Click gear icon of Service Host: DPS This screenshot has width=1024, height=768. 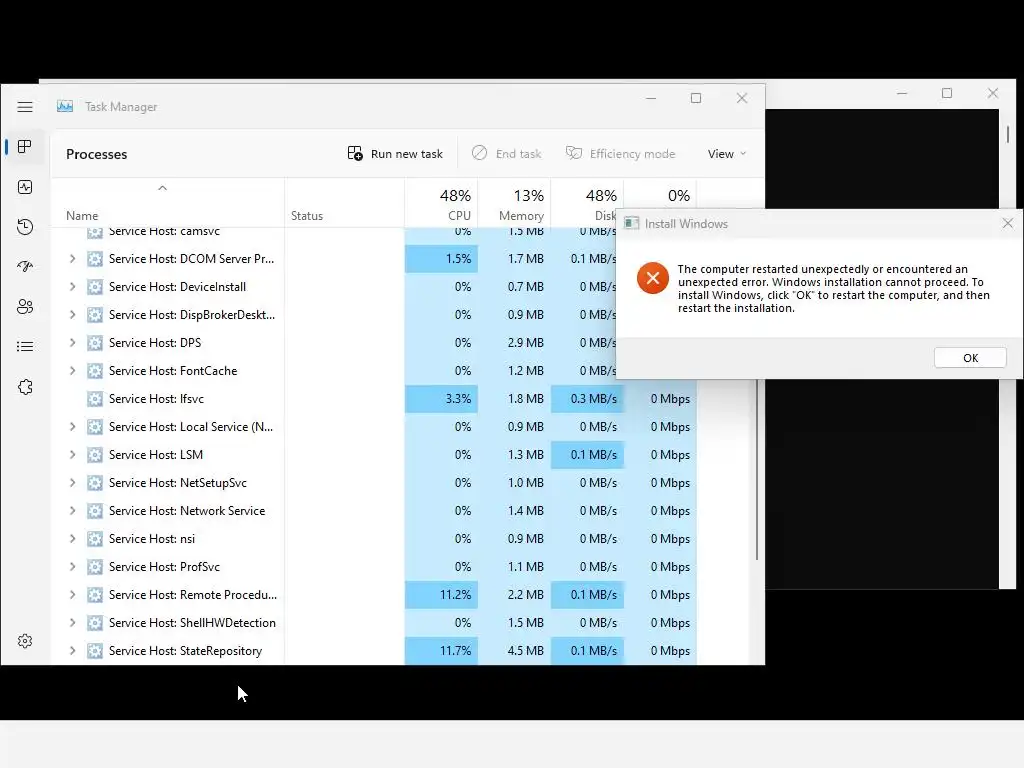(x=95, y=342)
